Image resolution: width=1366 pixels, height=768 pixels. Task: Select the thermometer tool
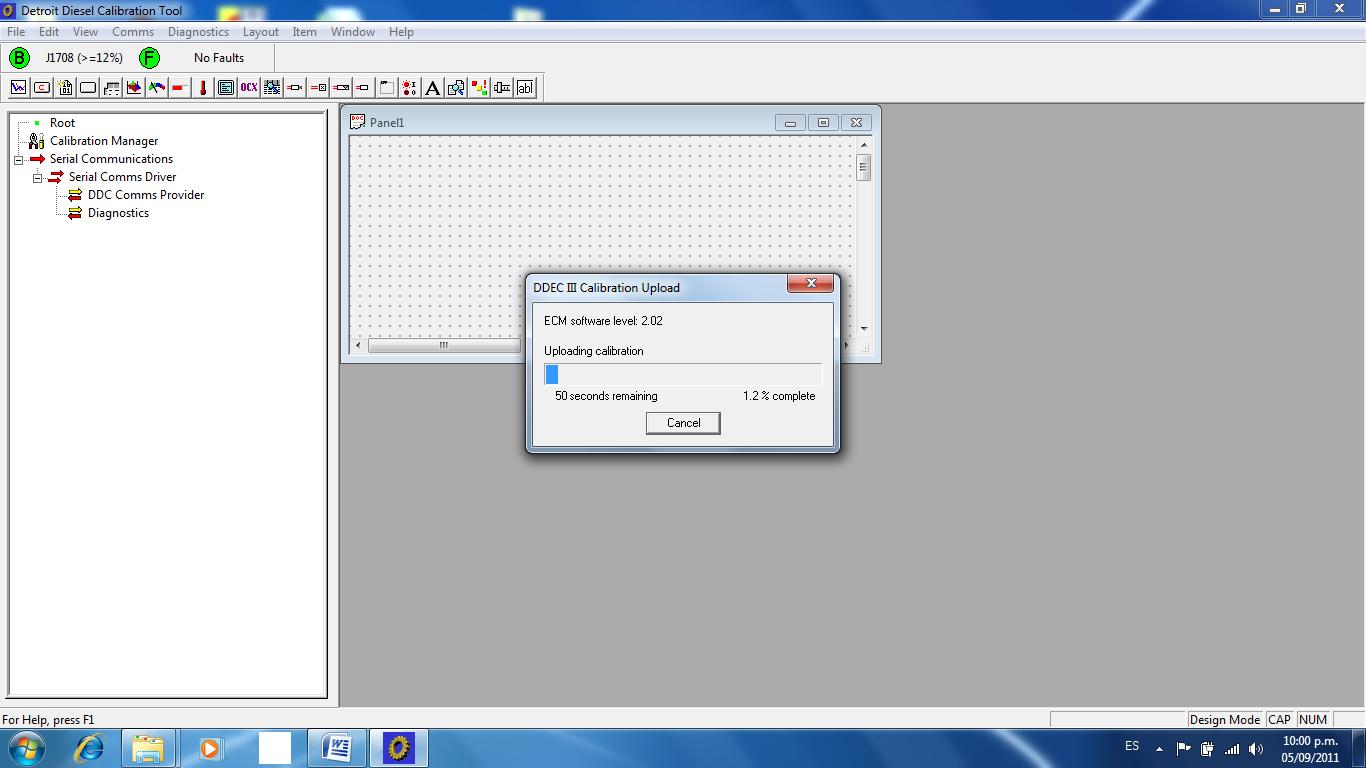pos(203,88)
